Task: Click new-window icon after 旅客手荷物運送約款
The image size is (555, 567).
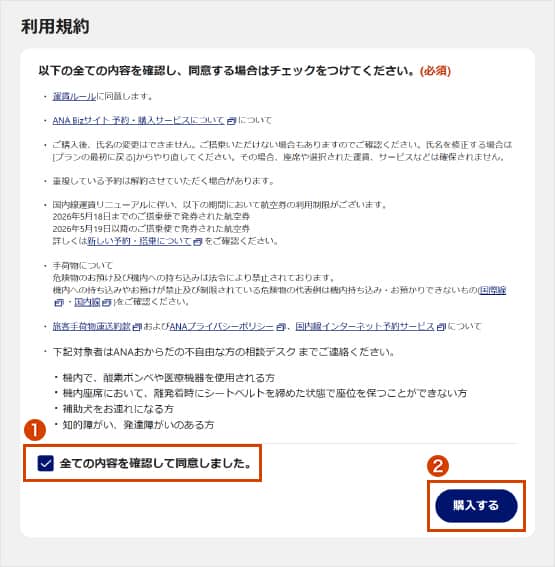Action: (137, 327)
